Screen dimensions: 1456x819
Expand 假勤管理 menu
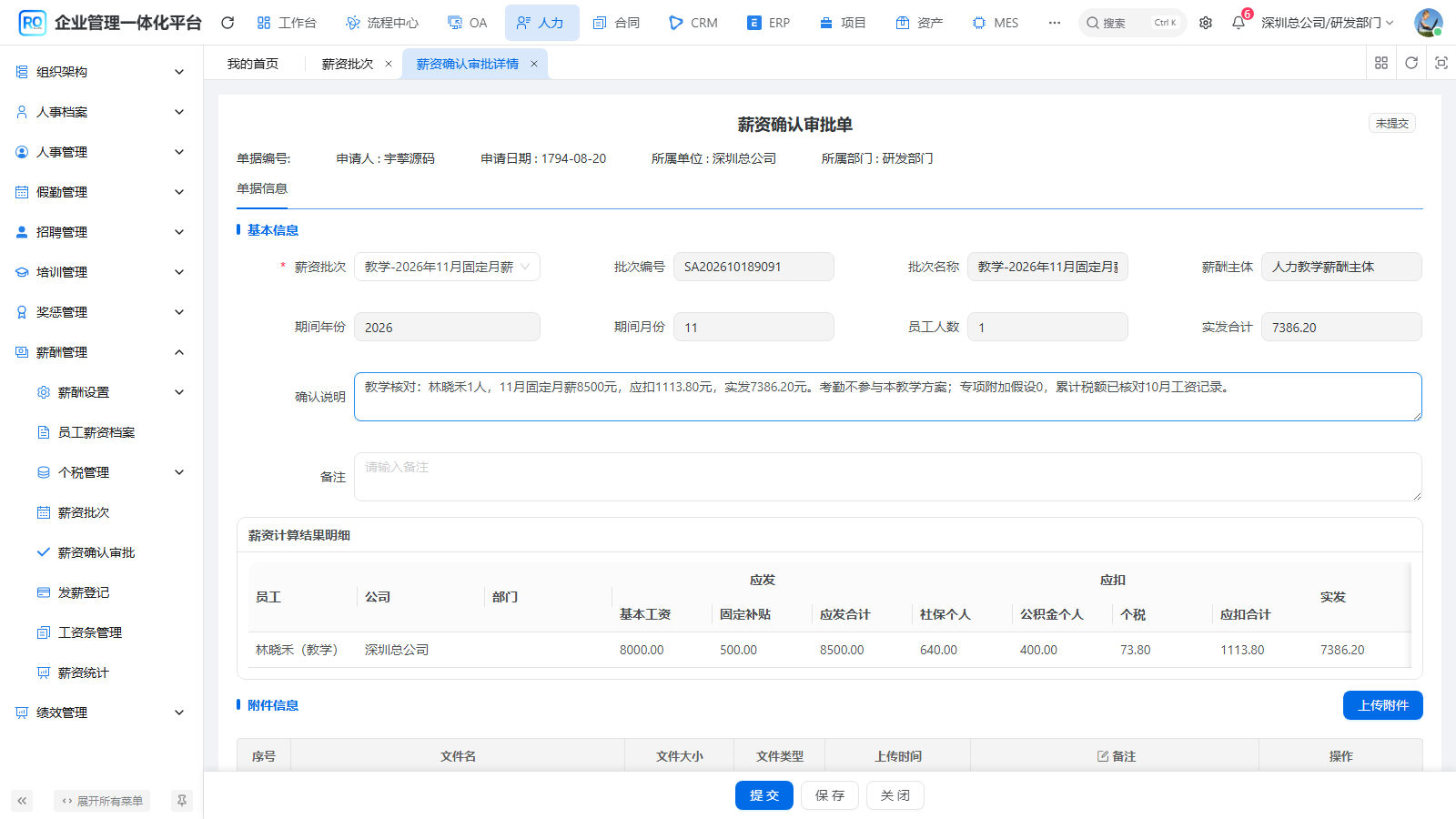[x=101, y=192]
